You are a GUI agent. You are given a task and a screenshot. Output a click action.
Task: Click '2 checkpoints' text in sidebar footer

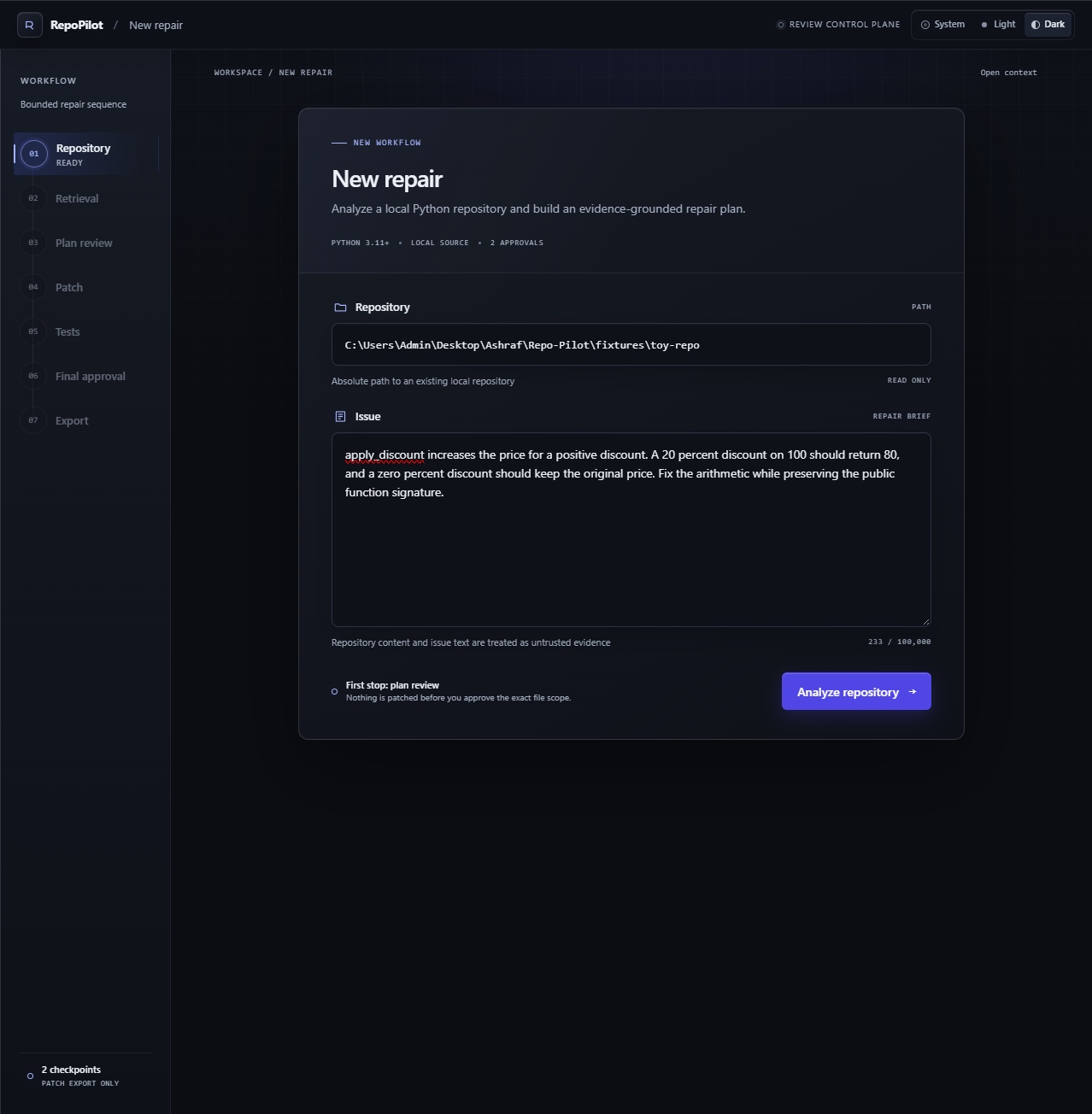click(x=71, y=1070)
